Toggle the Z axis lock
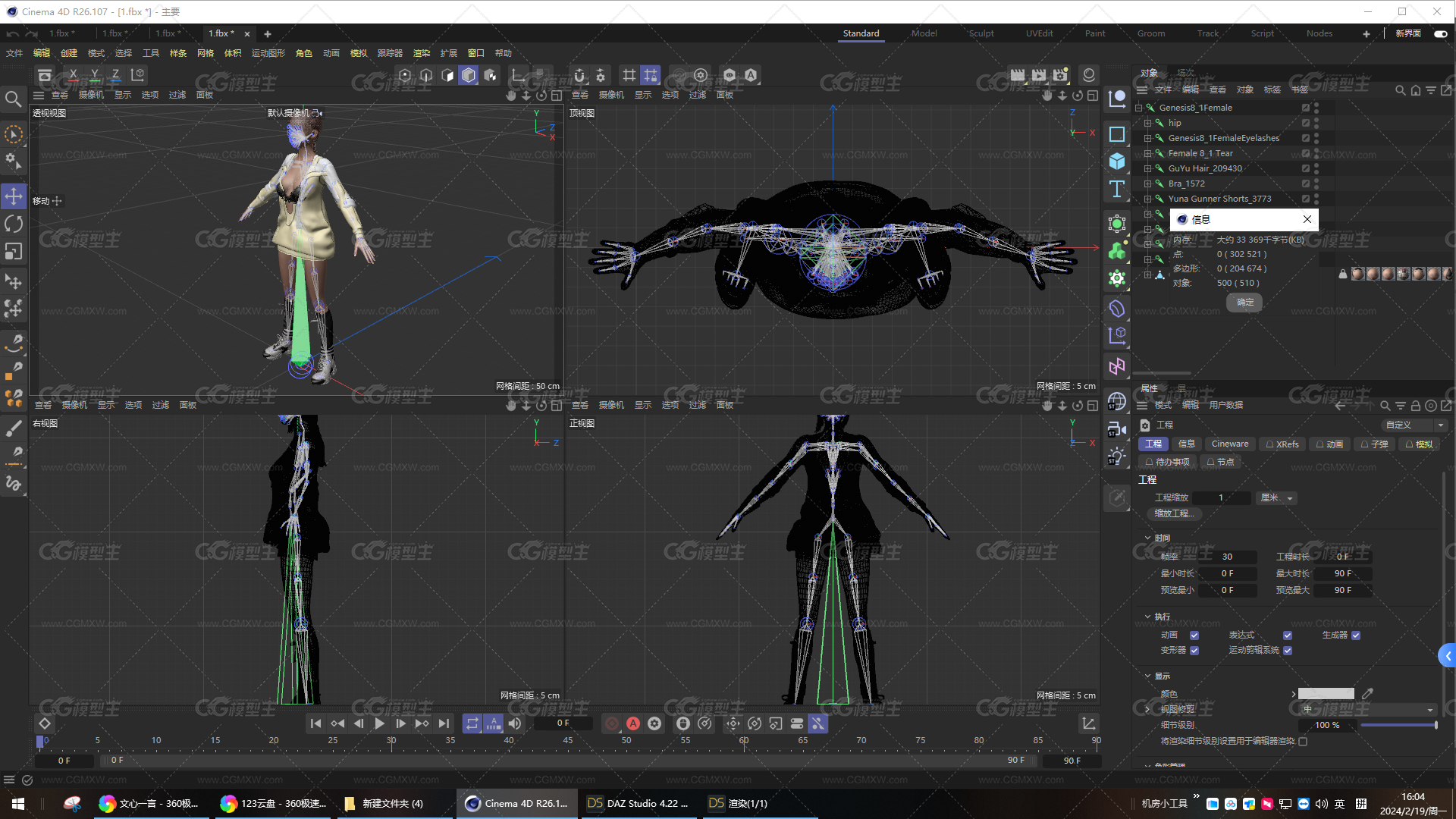Image resolution: width=1456 pixels, height=819 pixels. point(115,75)
